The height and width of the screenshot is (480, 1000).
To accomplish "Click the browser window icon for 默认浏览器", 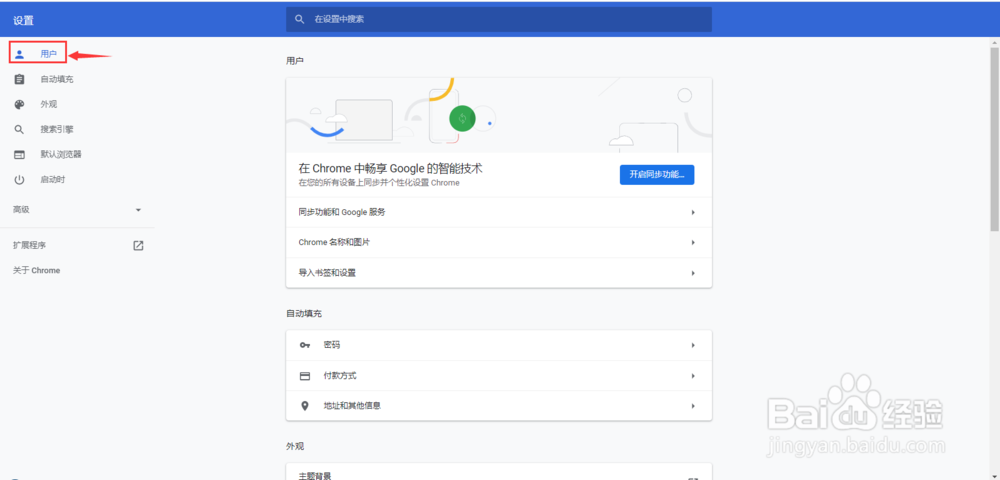I will [x=19, y=154].
